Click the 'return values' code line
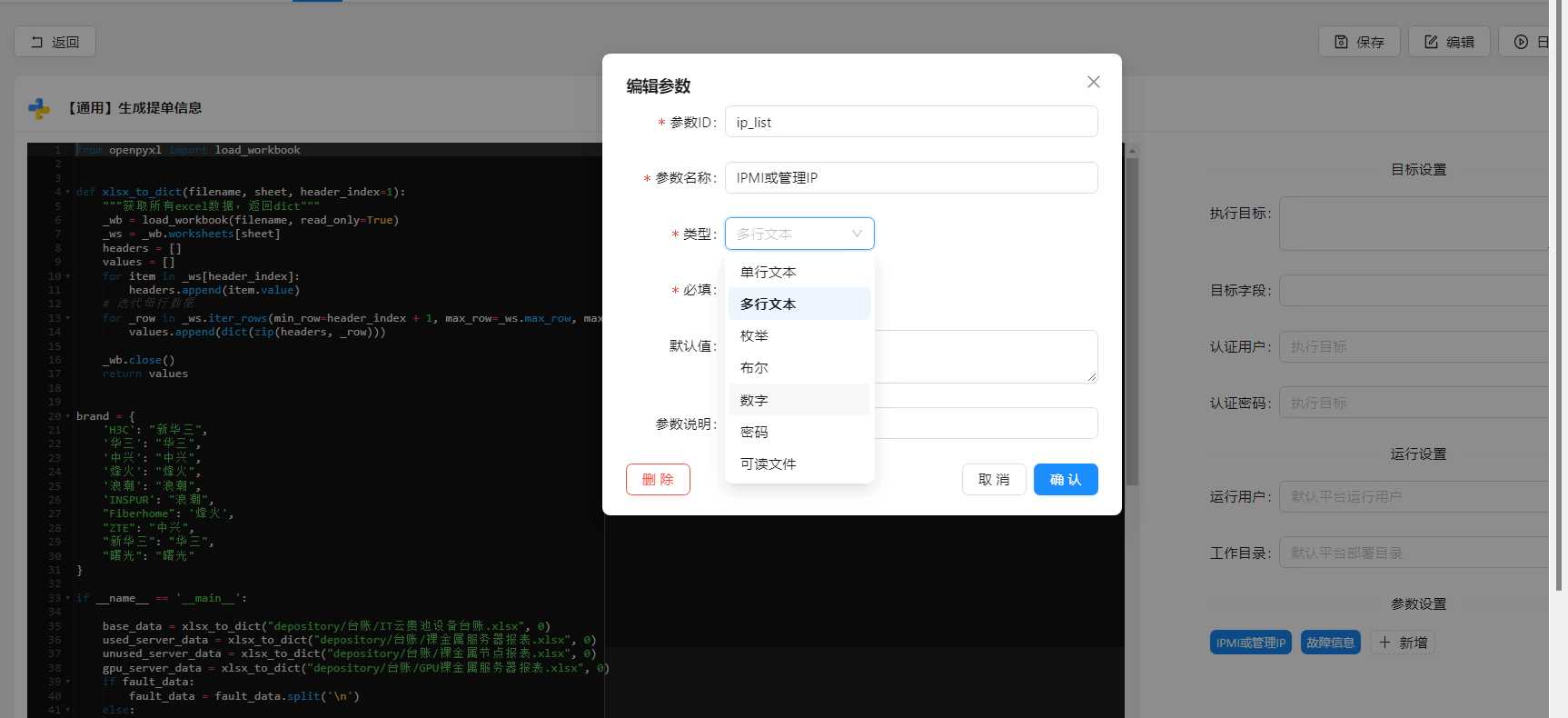 [145, 374]
